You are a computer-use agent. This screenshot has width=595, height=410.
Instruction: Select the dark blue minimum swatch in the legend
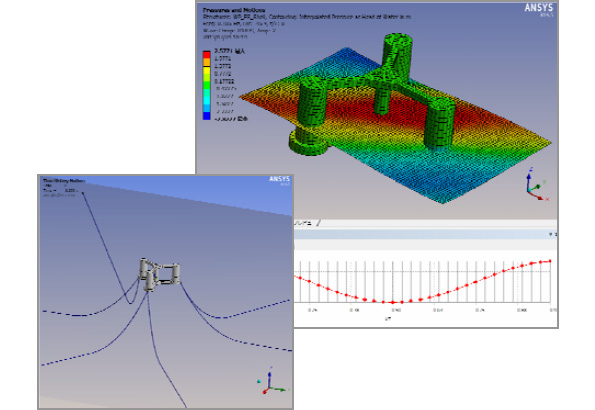point(206,116)
